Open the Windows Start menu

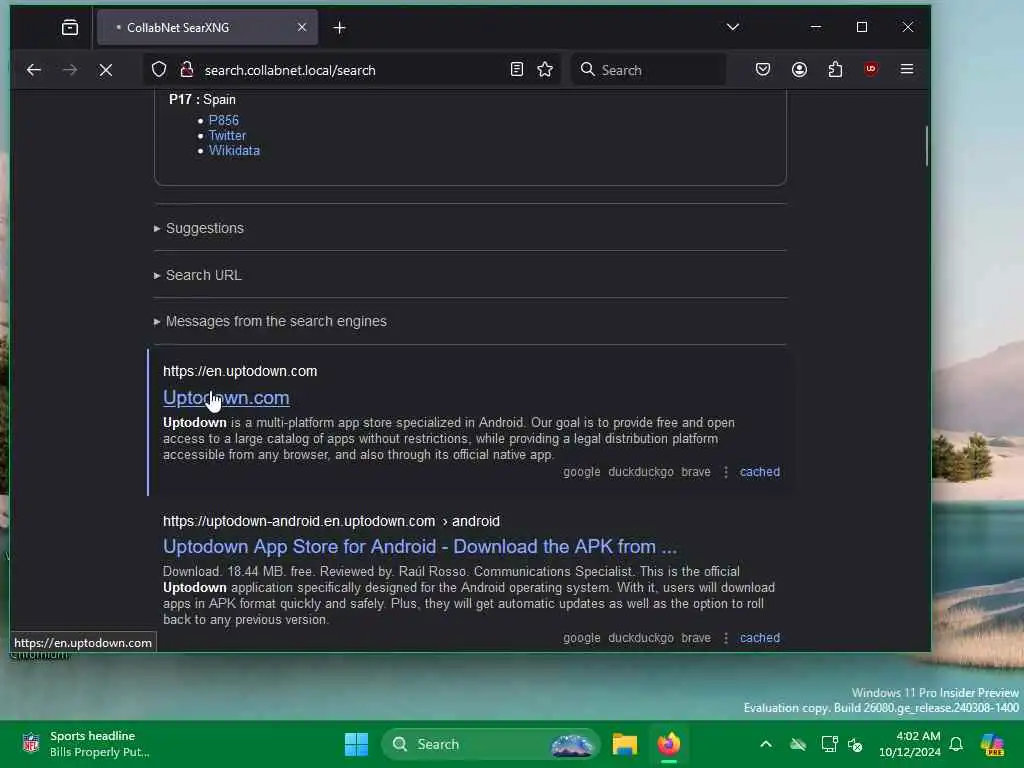click(x=357, y=744)
